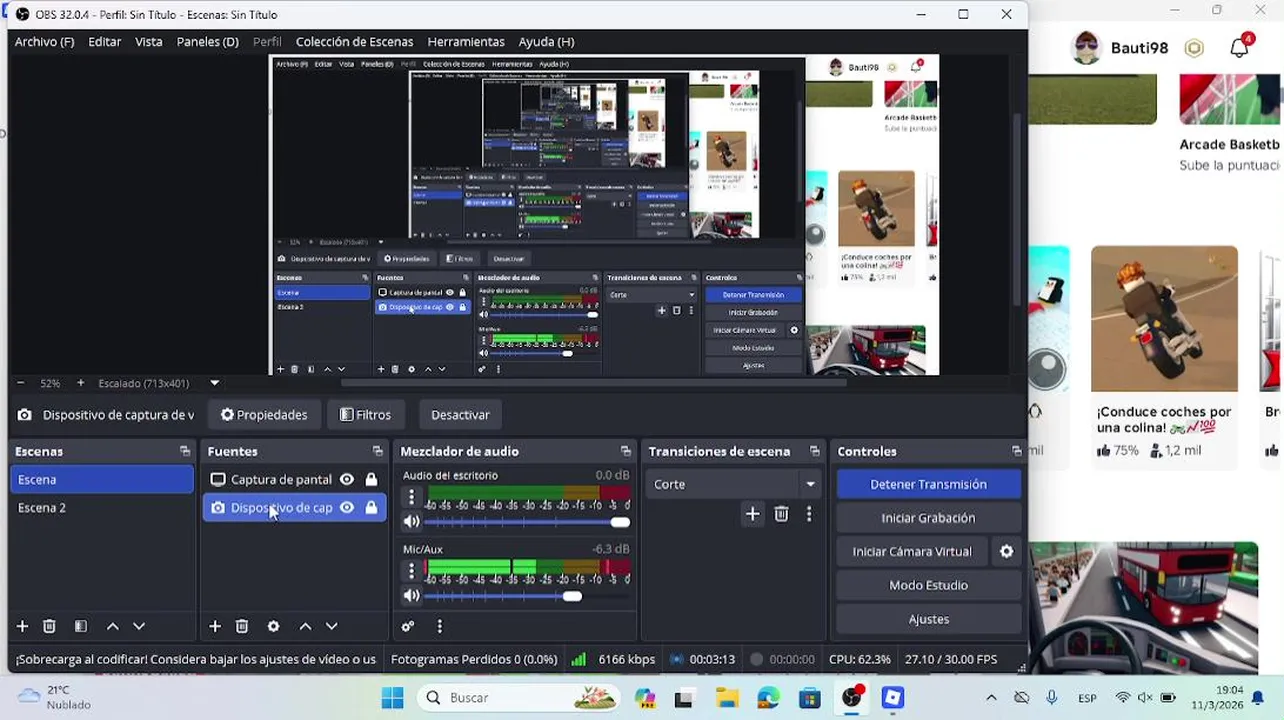The height and width of the screenshot is (720, 1284).
Task: Remove the selected source with the trash icon
Action: [242, 626]
